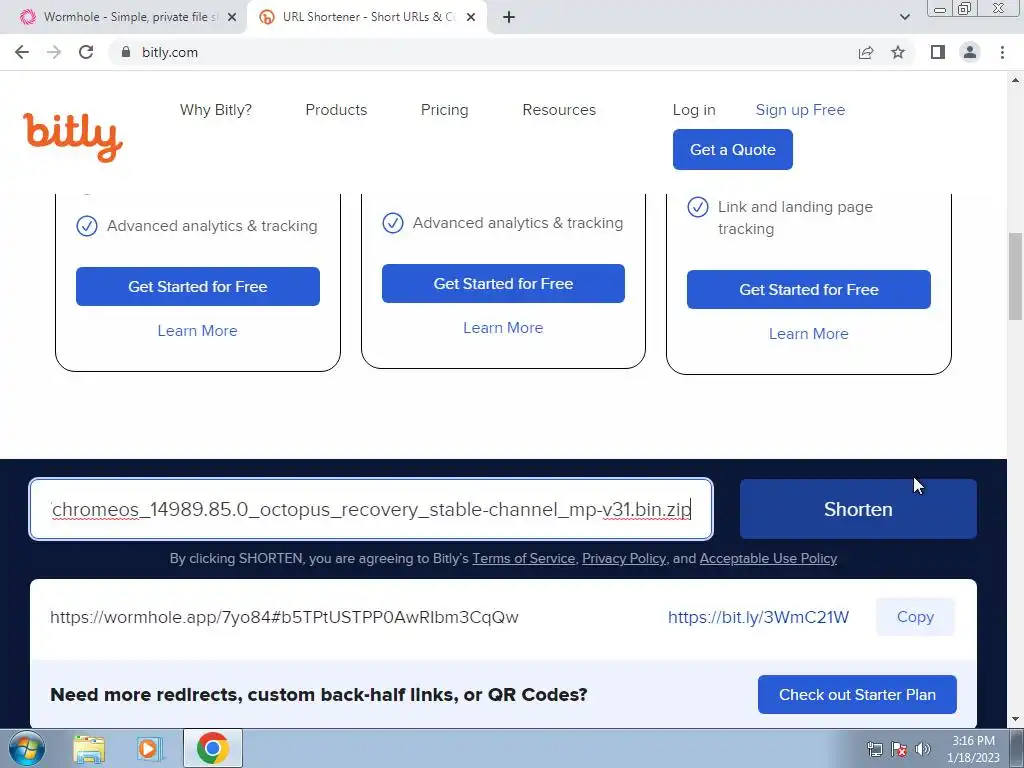1024x768 pixels.
Task: Open the Chrome side panel icon
Action: (938, 52)
